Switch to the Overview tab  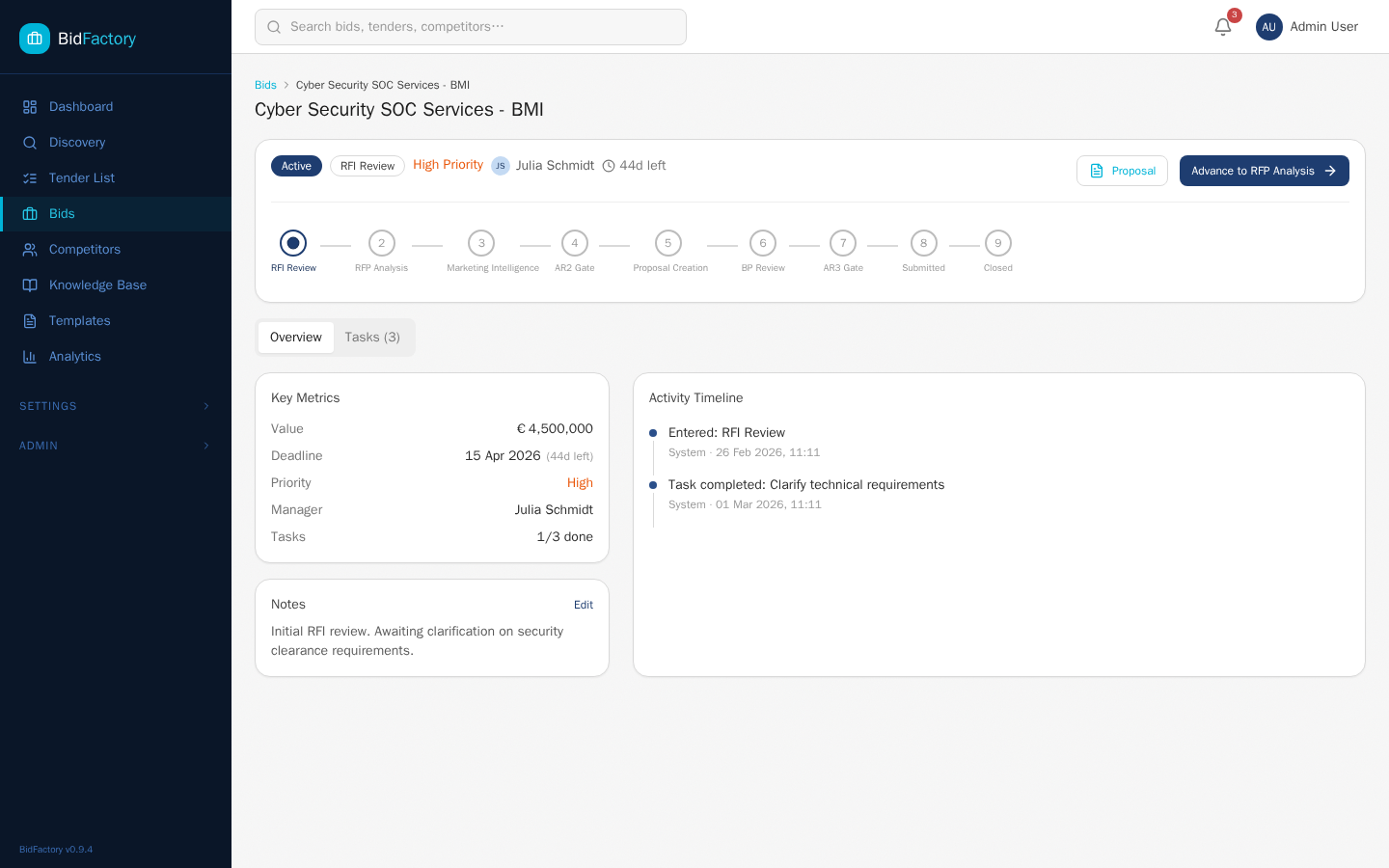[x=296, y=338]
